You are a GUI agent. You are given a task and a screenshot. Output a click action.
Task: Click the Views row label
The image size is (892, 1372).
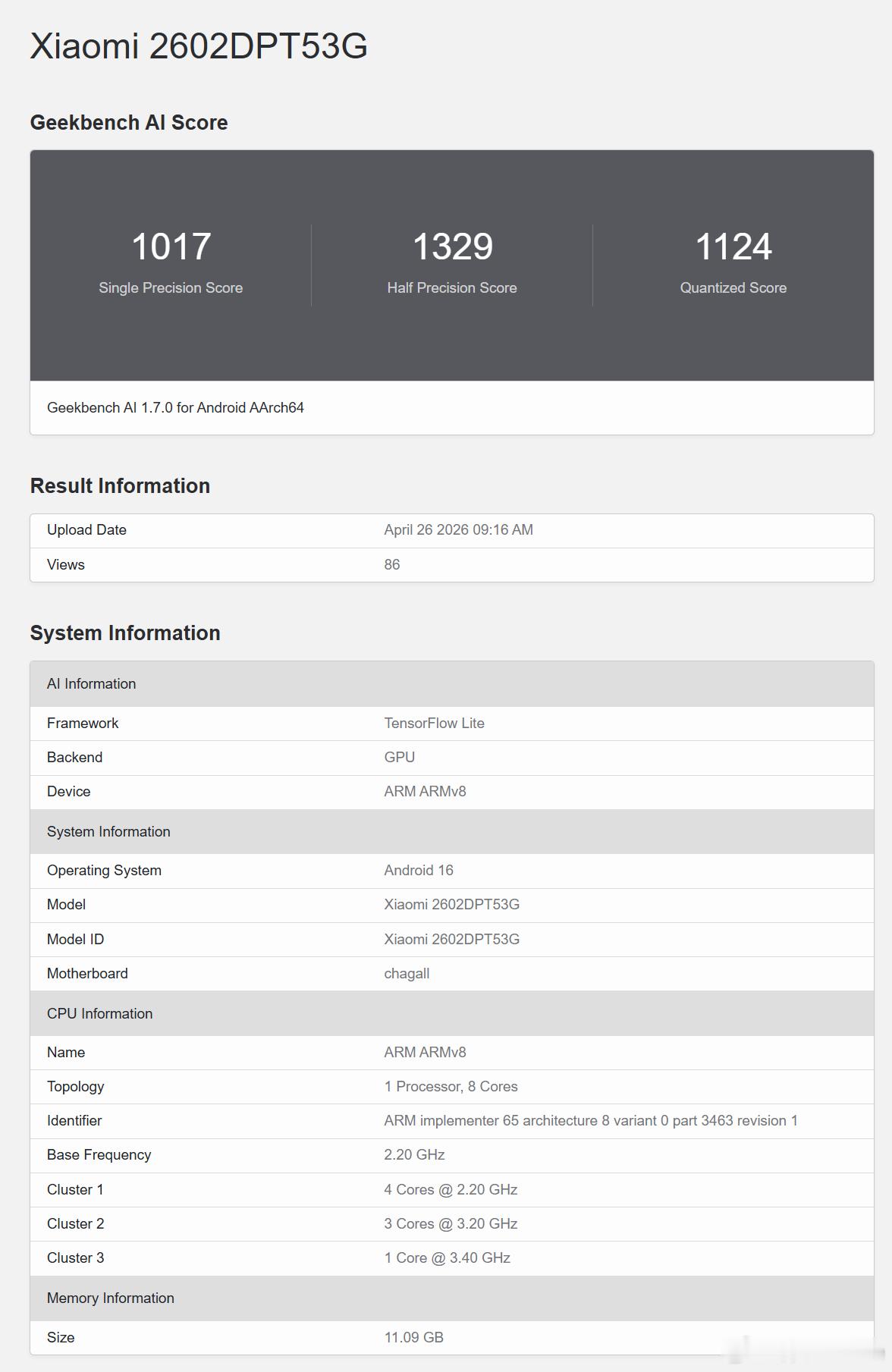coord(66,564)
